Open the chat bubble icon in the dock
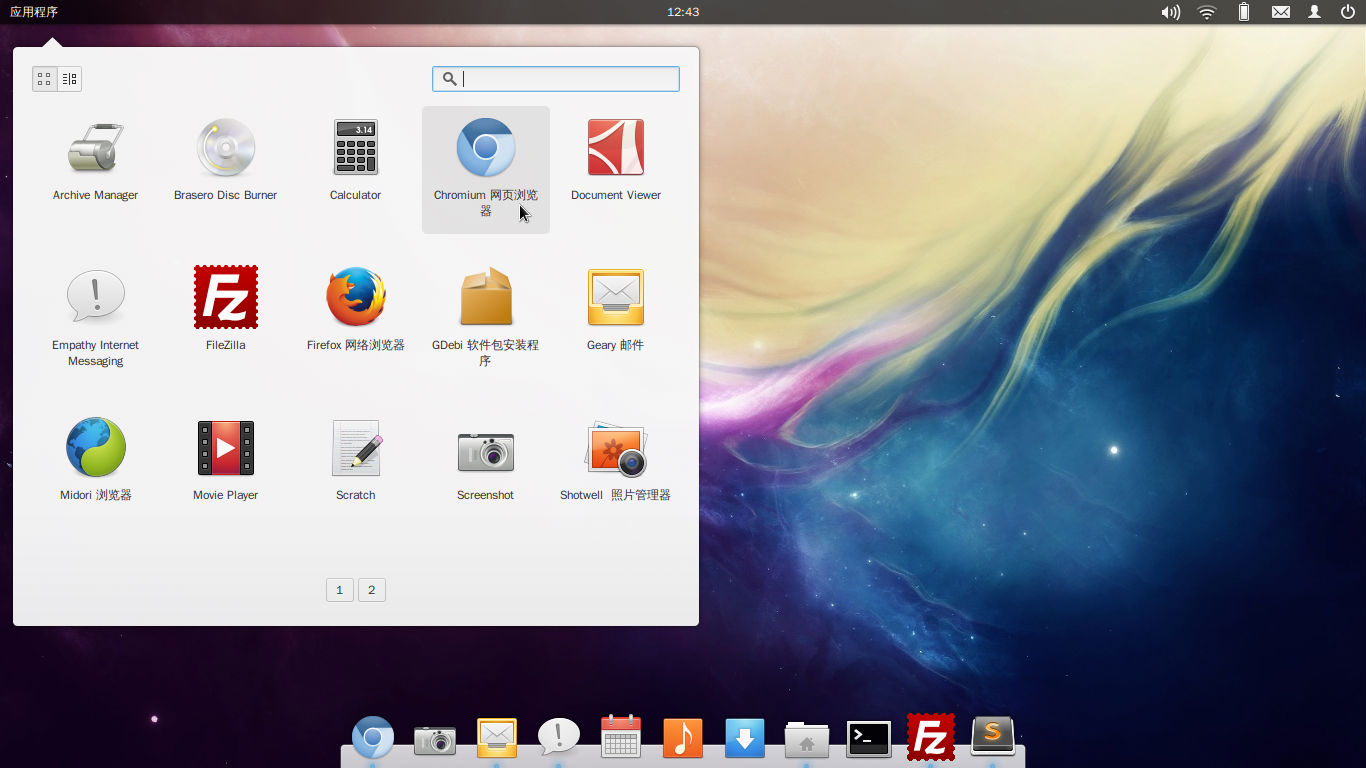 point(559,738)
